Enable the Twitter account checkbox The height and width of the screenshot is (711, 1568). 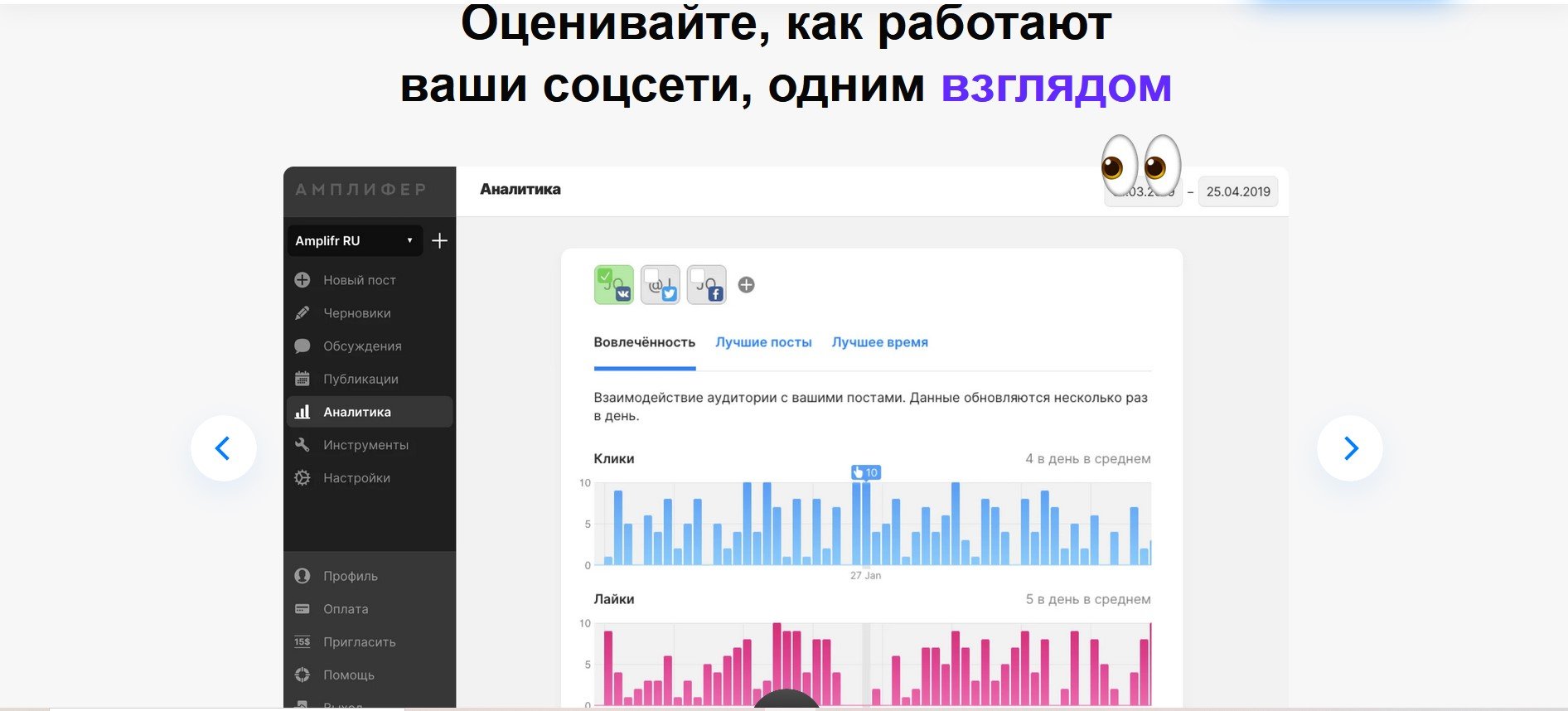click(651, 276)
